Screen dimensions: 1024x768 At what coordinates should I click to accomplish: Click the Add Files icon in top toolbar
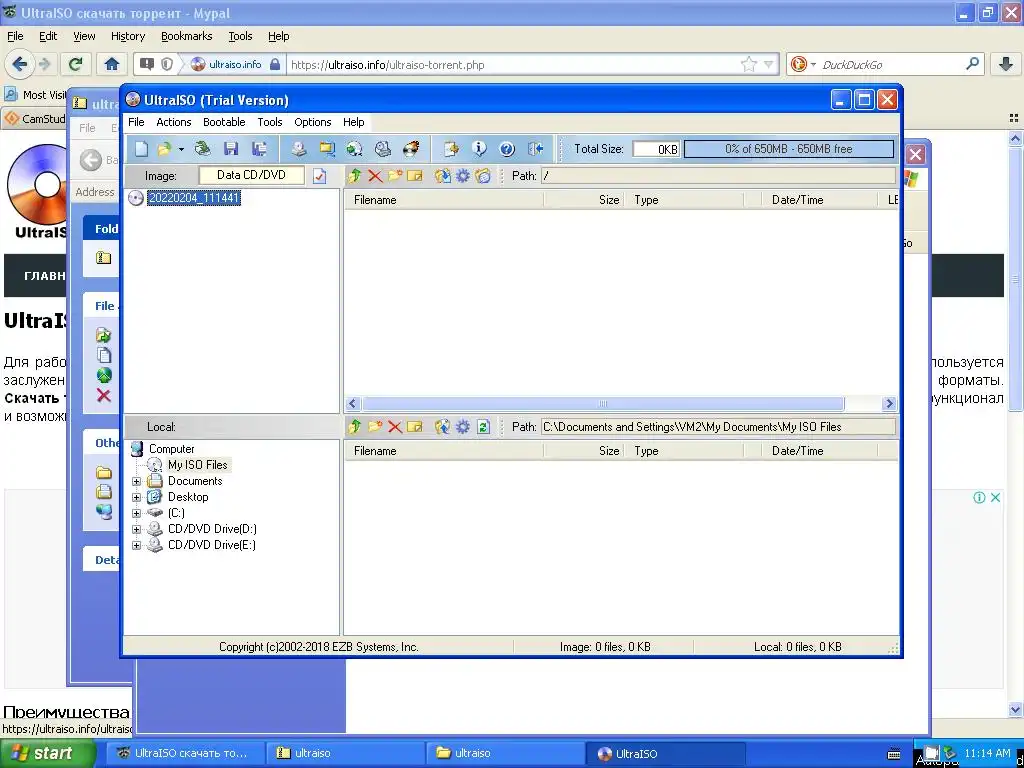point(451,149)
